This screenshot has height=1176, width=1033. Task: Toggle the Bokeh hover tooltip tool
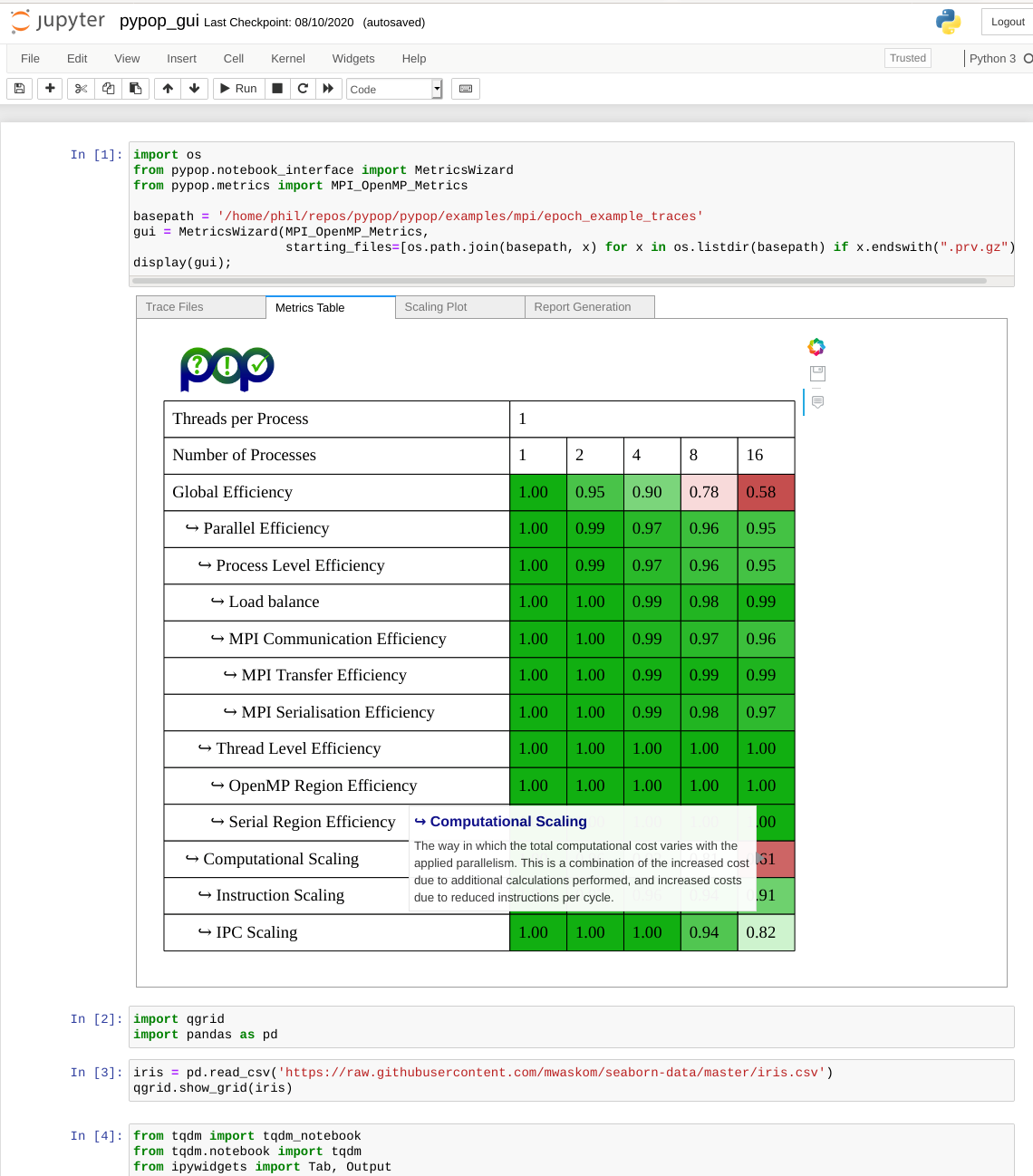(817, 401)
